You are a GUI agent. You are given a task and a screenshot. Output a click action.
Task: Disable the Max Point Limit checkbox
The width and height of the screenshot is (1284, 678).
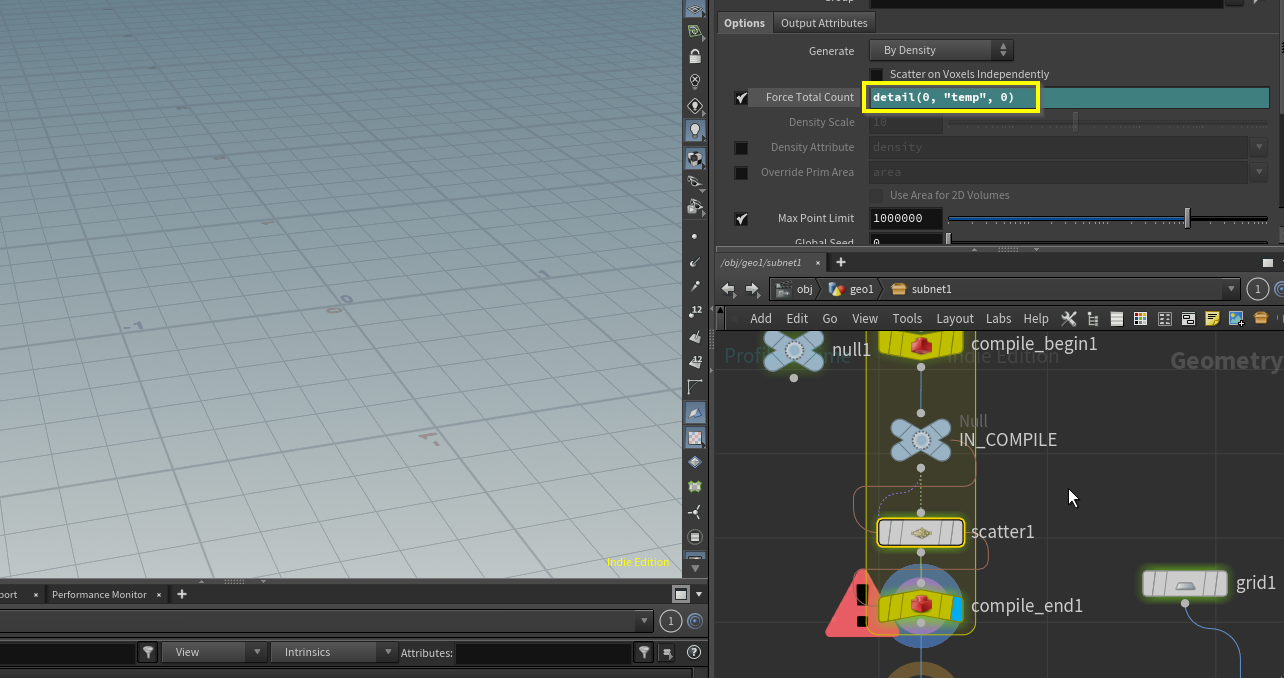tap(741, 219)
